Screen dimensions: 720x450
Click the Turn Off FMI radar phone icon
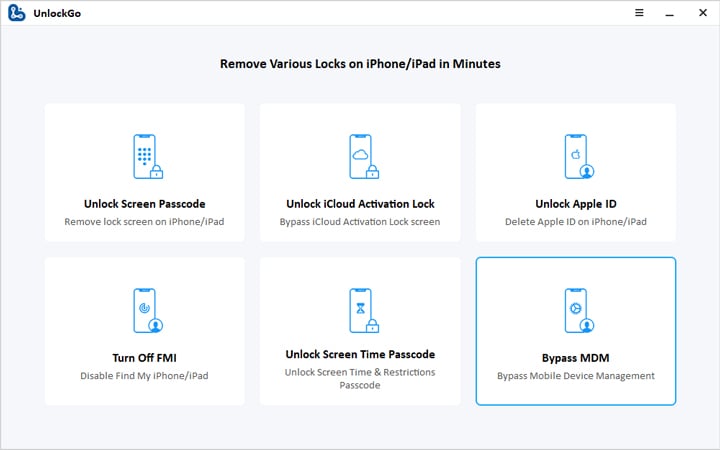(x=148, y=310)
